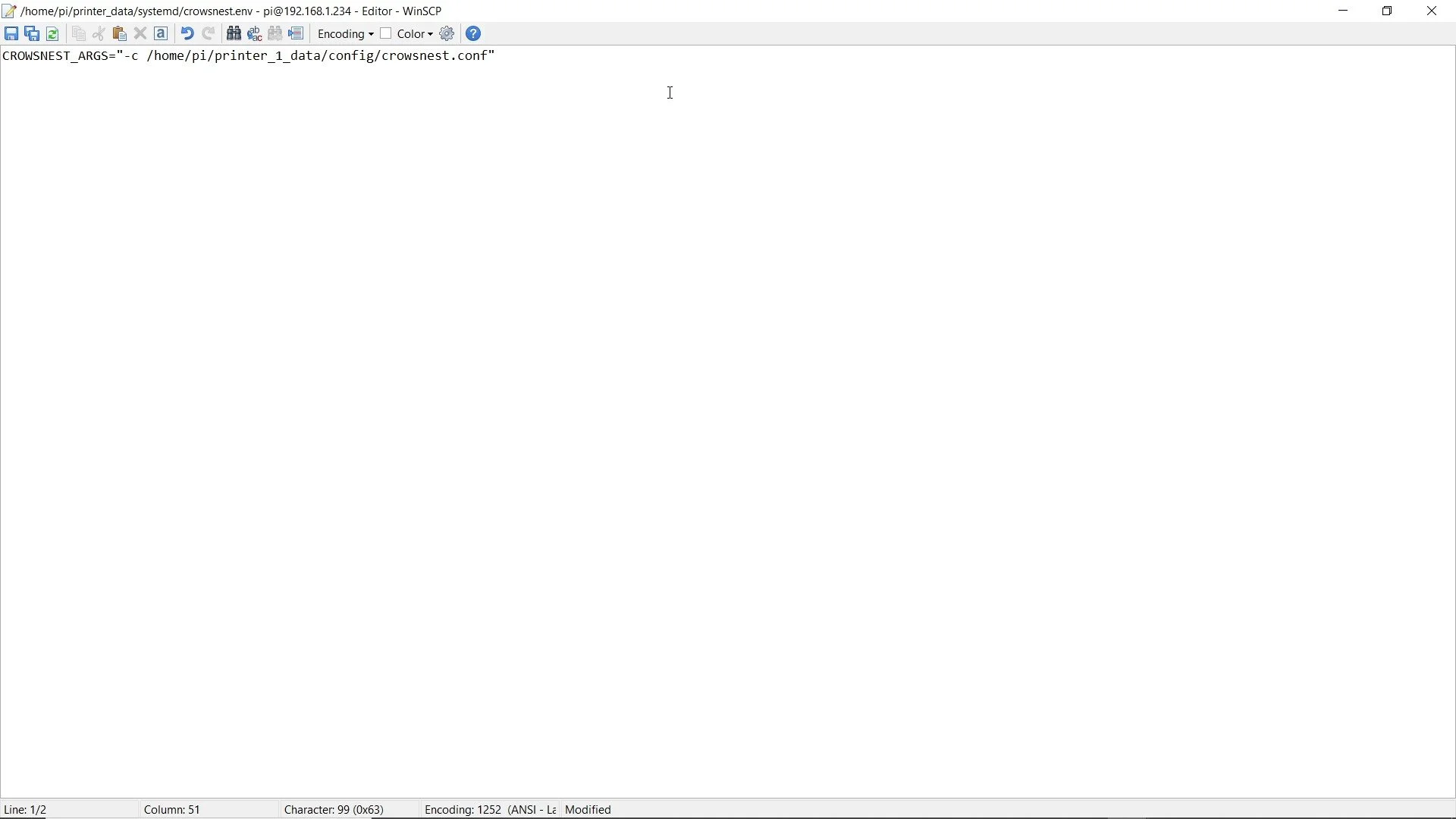
Task: Click the Select All icon
Action: 161,34
